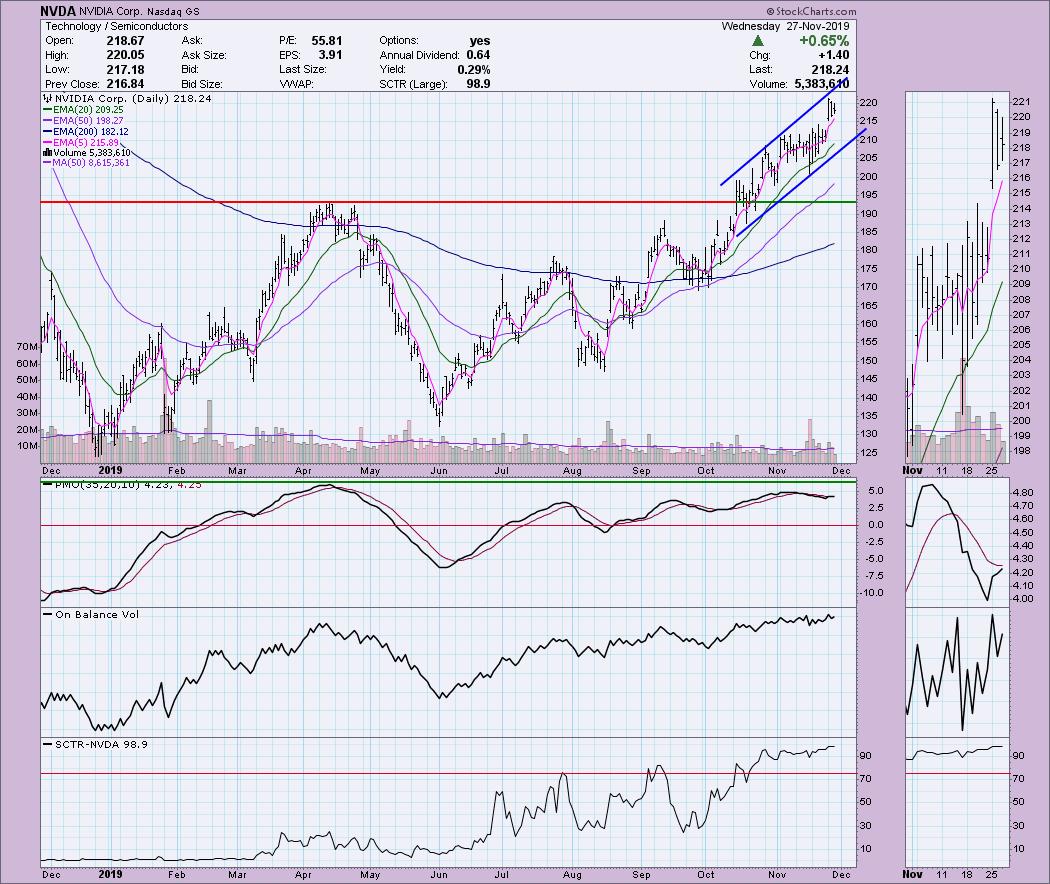
Task: Click the 4.80 label on zoomed PMO axis
Action: (x=1023, y=492)
